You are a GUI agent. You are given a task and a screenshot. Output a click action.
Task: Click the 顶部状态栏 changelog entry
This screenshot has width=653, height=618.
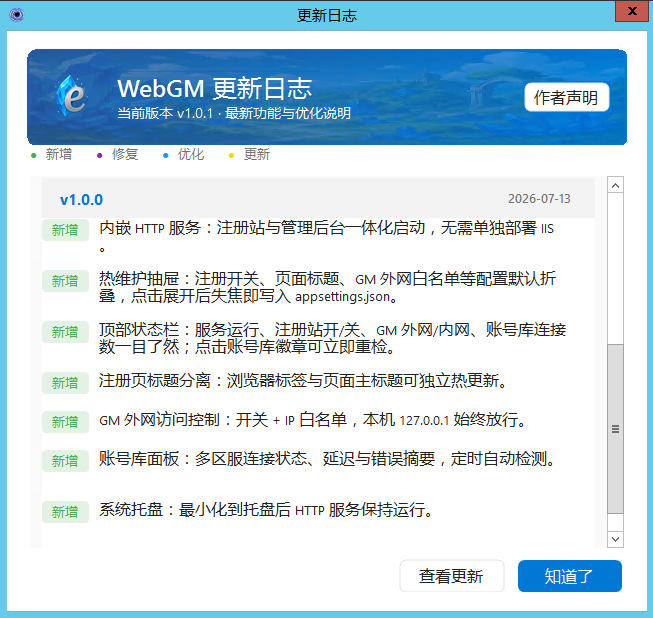332,338
